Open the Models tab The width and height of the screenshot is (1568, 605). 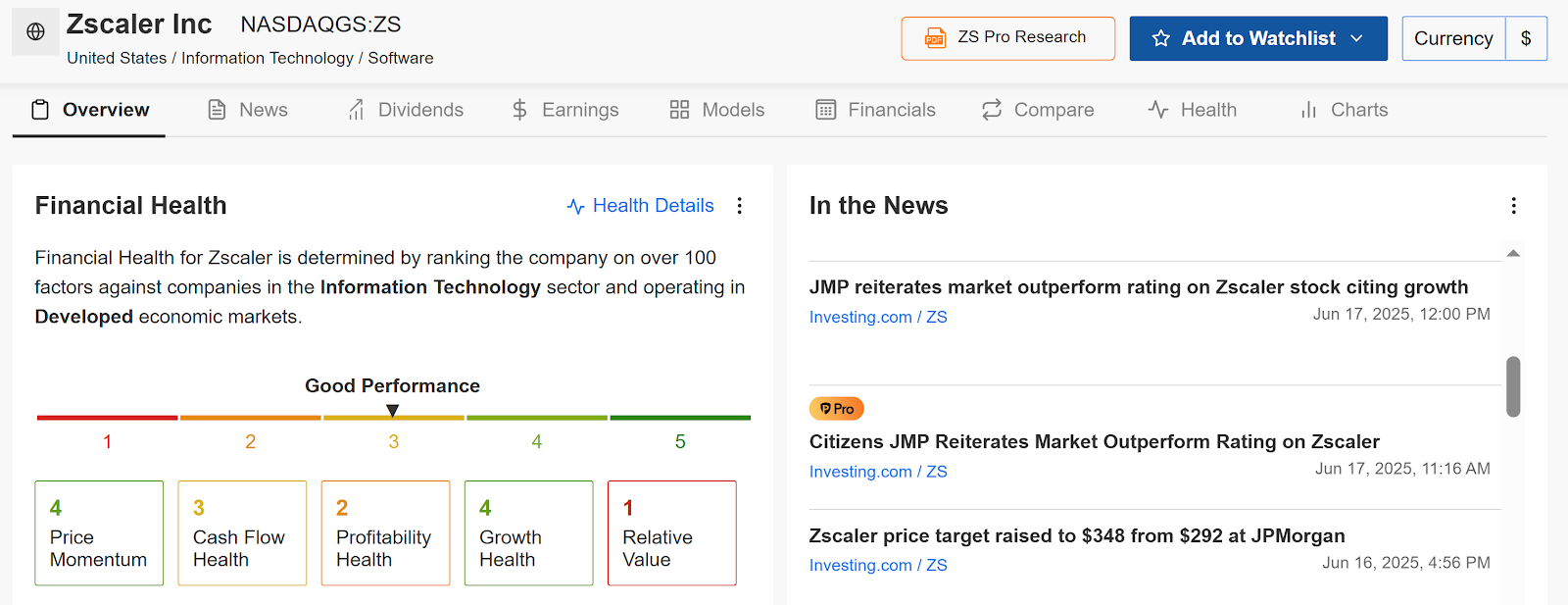[716, 110]
